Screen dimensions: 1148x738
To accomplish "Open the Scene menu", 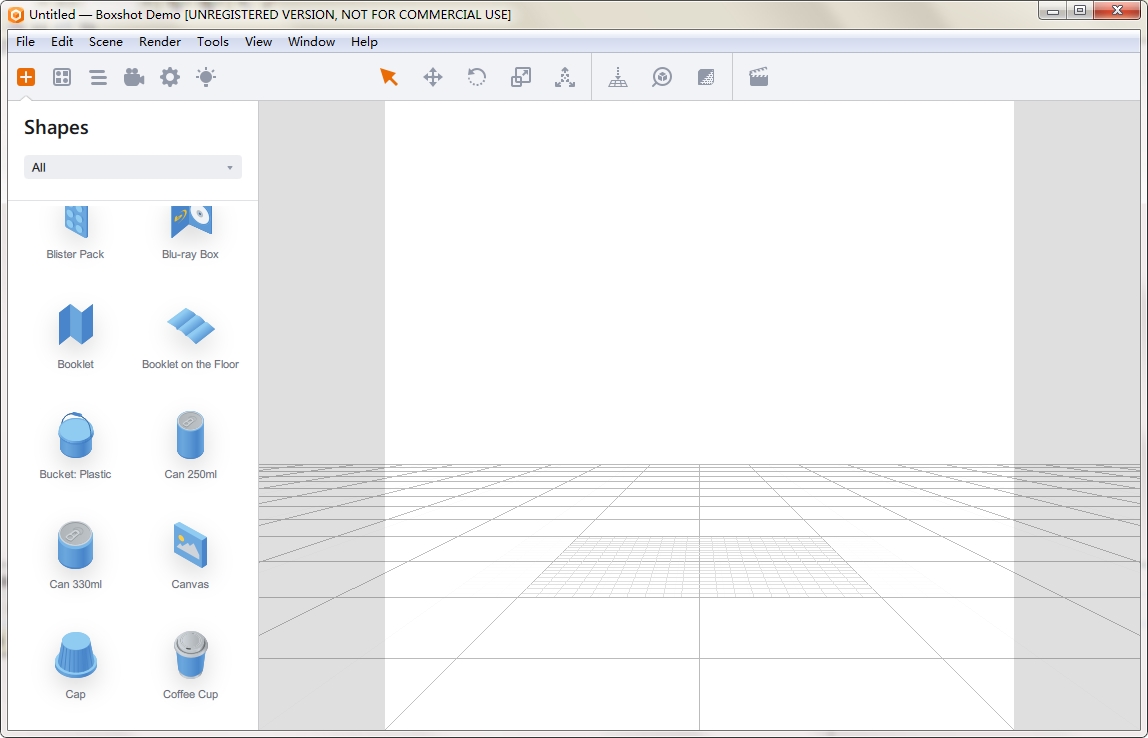I will coord(106,42).
